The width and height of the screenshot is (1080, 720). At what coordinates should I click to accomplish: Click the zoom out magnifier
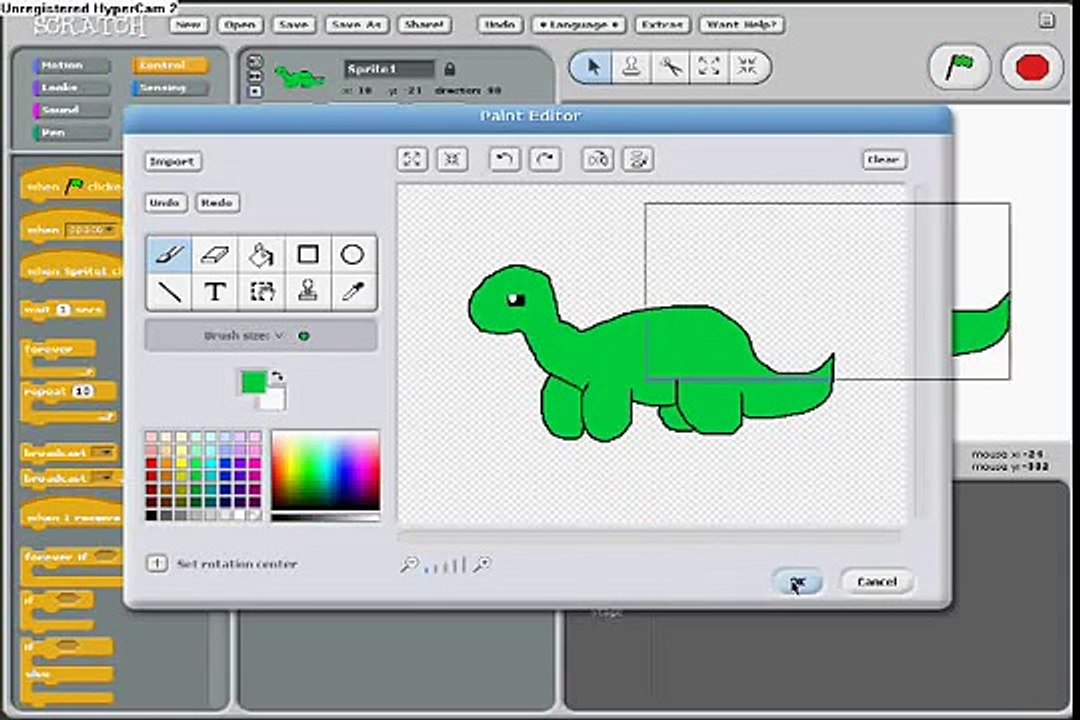click(x=409, y=565)
